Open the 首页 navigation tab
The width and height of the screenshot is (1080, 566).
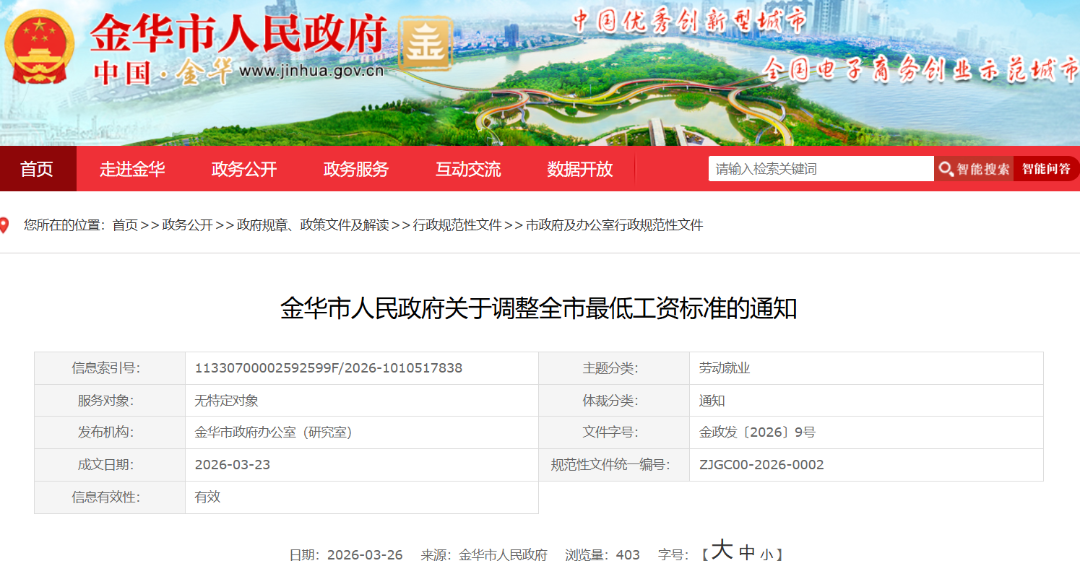click(37, 169)
